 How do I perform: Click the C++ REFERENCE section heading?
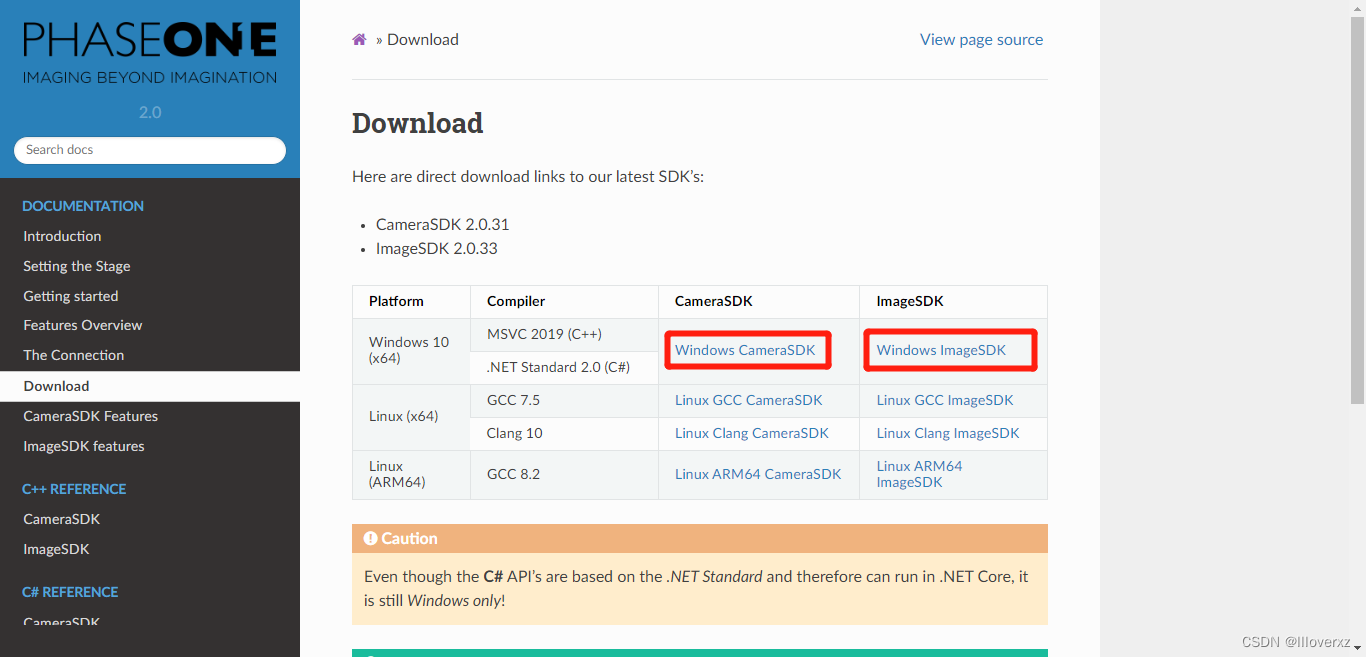click(74, 489)
